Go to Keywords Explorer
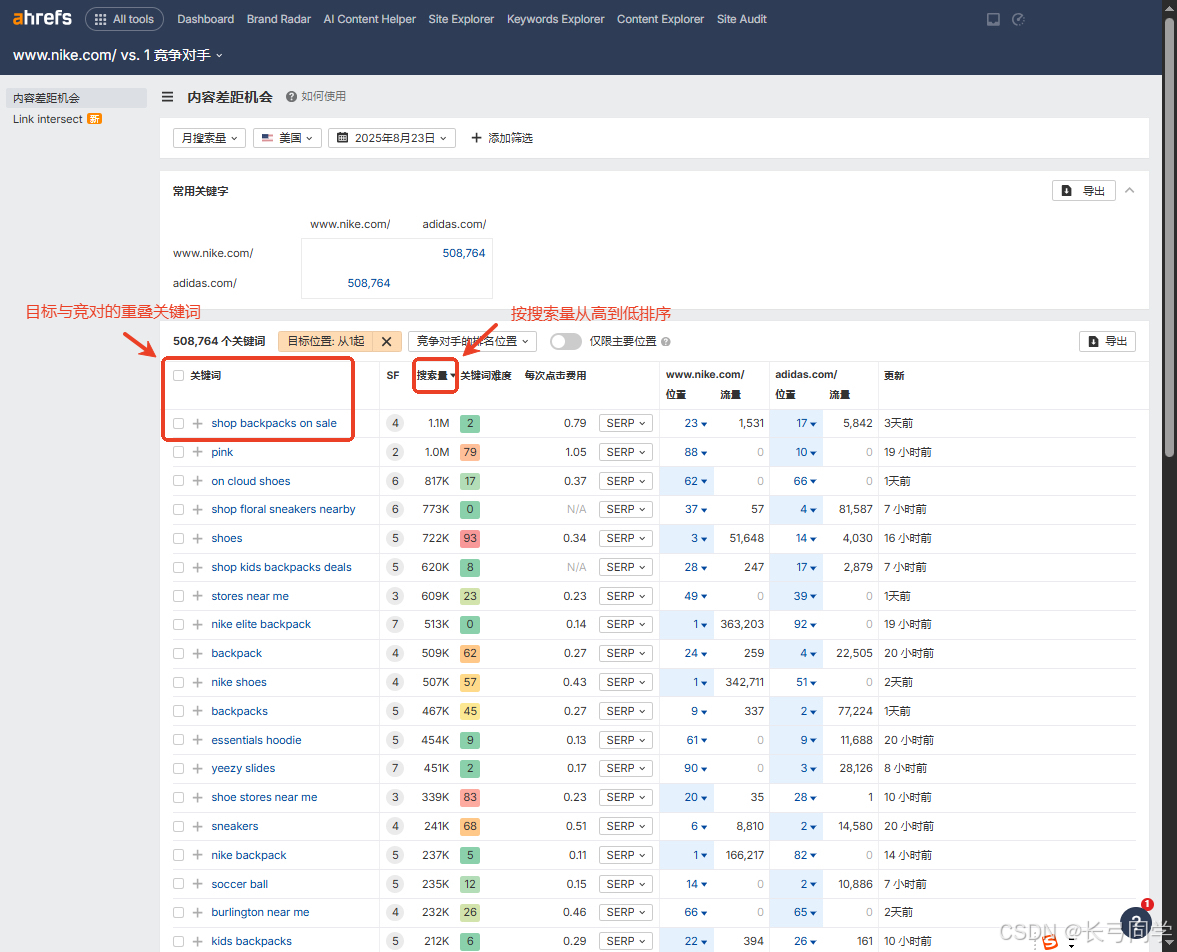 (555, 19)
